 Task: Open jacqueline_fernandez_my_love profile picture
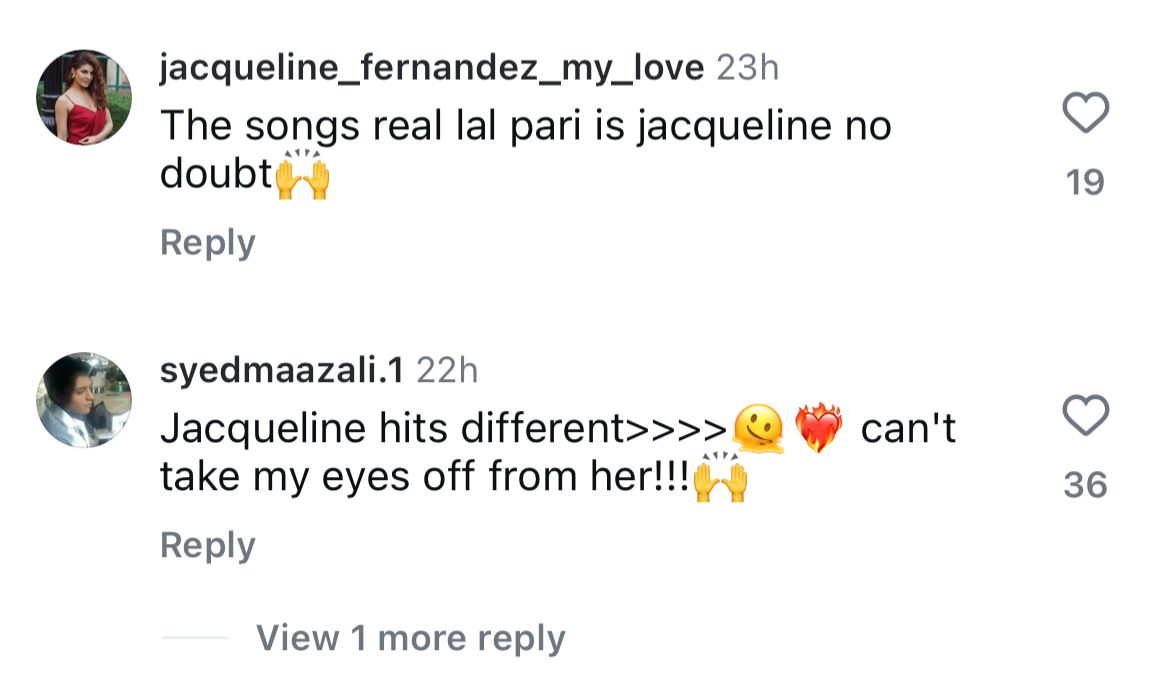84,97
